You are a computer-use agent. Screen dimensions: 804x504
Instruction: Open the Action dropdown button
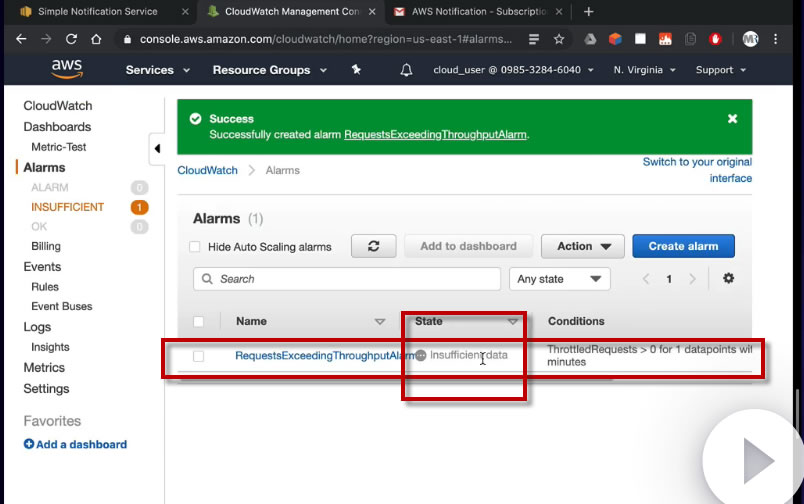tap(583, 246)
